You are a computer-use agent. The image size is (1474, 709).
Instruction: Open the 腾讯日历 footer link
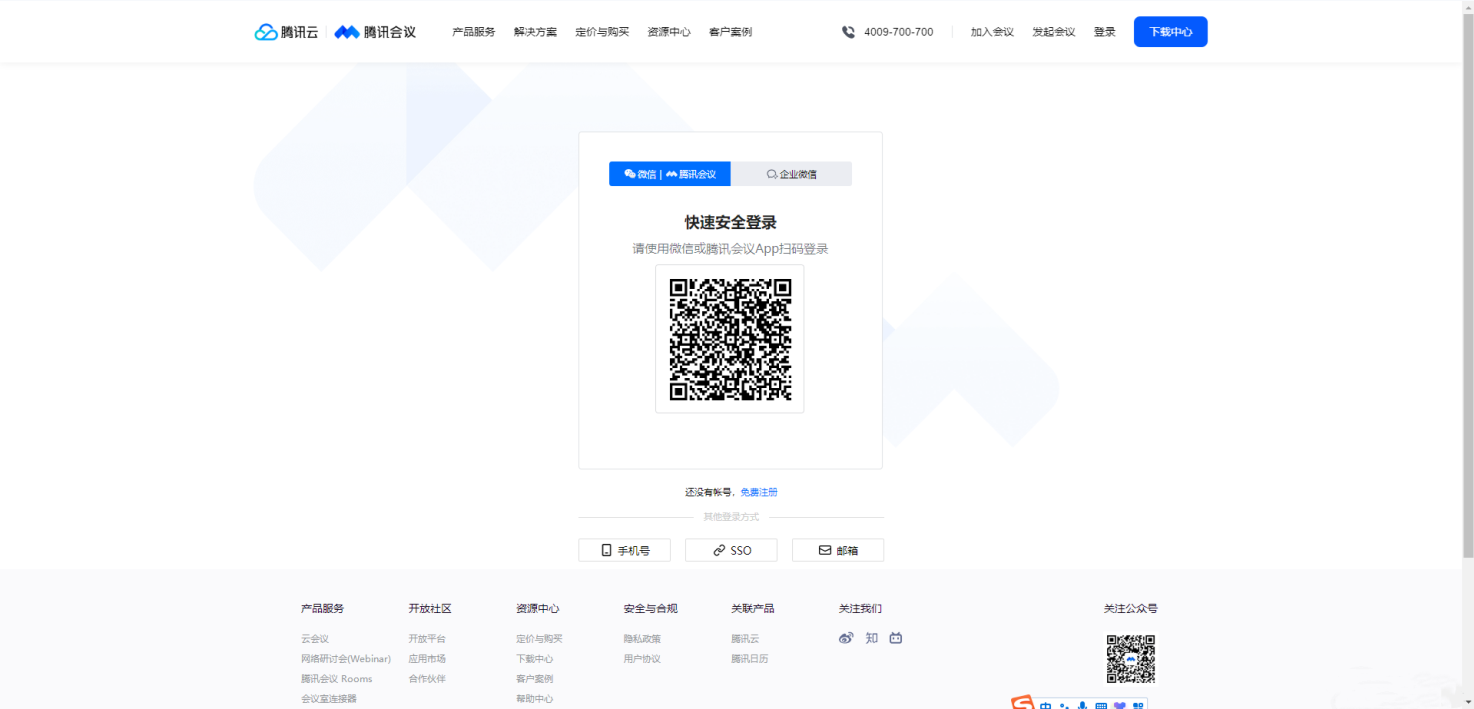(x=750, y=659)
